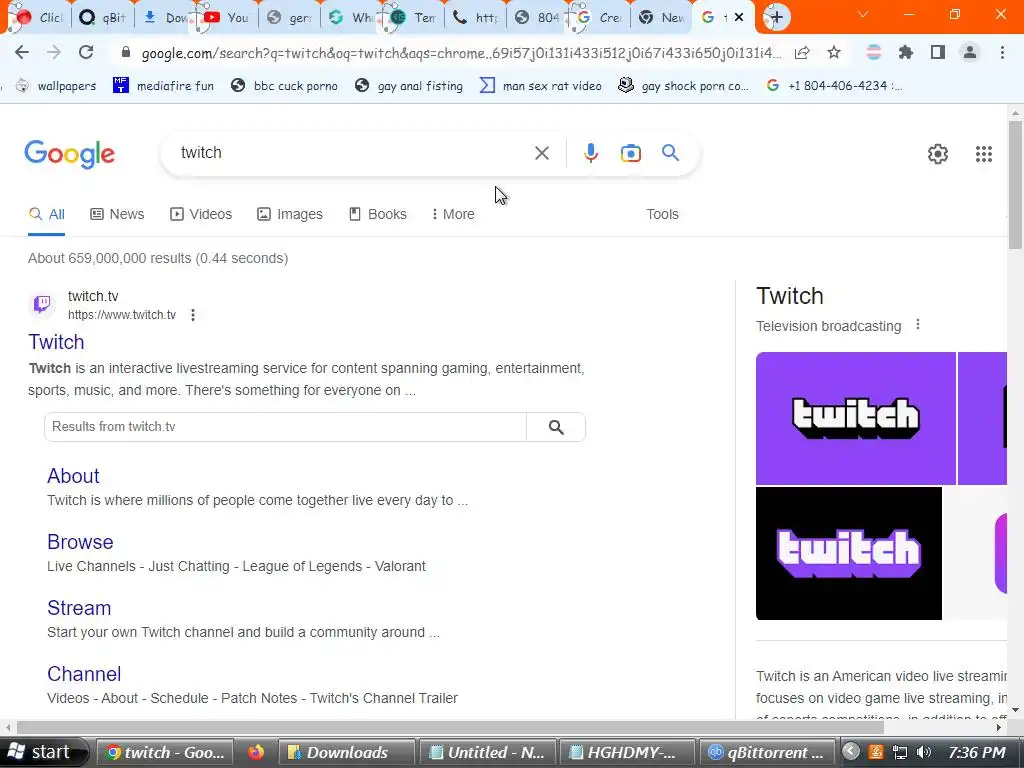Click the volume icon in system tray
The image size is (1024, 768).
point(923,752)
